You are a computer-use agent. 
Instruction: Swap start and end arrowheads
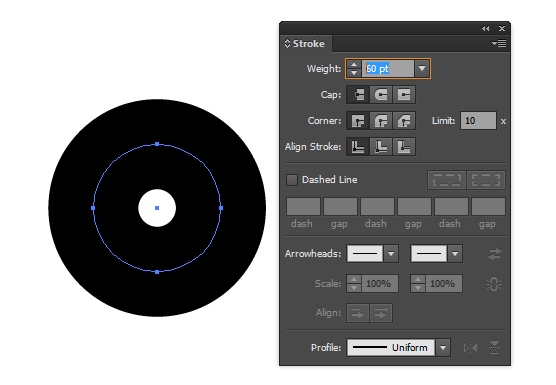coord(495,254)
